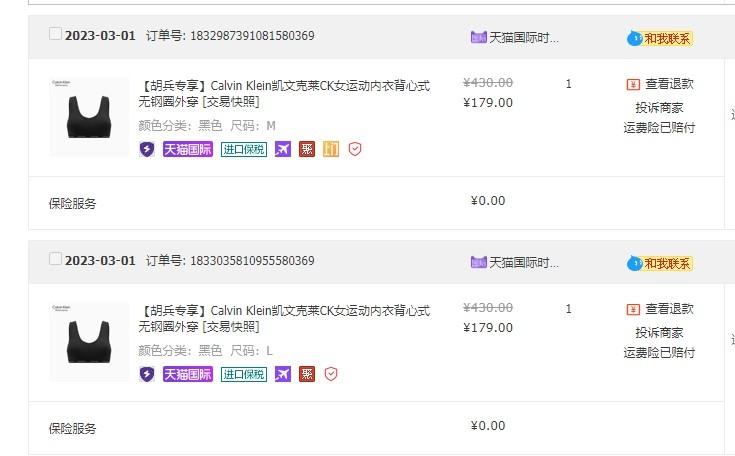Select the checkbox for order 1833035810955580369
This screenshot has height=456, width=735.
tap(55, 259)
